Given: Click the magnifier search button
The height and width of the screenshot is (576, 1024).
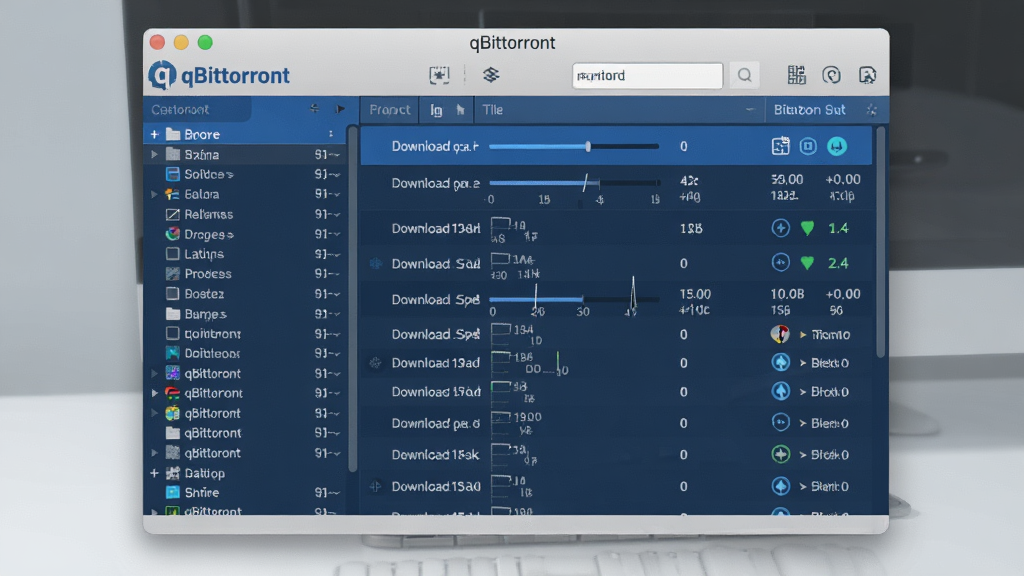Looking at the screenshot, I should click(744, 75).
